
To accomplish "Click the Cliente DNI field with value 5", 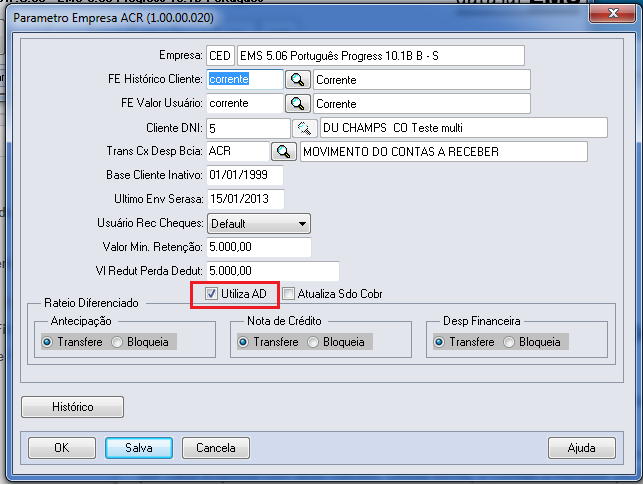I will tap(249, 128).
